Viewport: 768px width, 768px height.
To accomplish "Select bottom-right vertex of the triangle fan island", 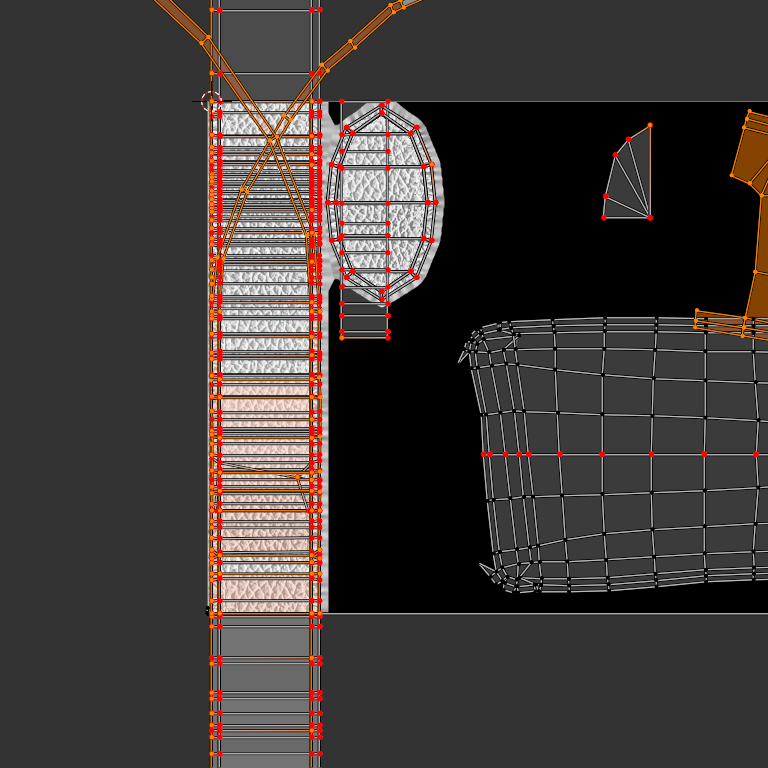I will point(650,217).
